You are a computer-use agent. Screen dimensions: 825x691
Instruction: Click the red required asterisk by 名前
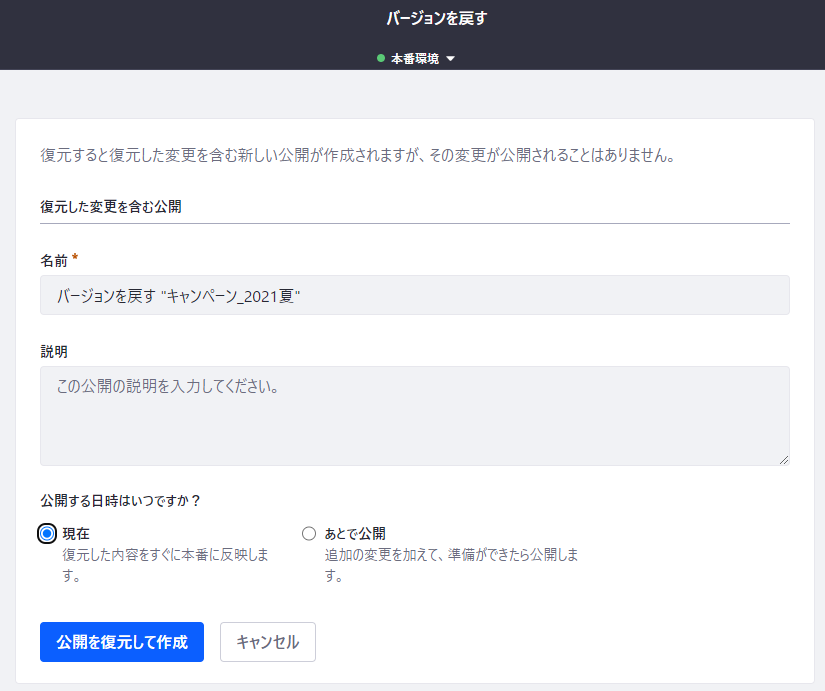75,259
